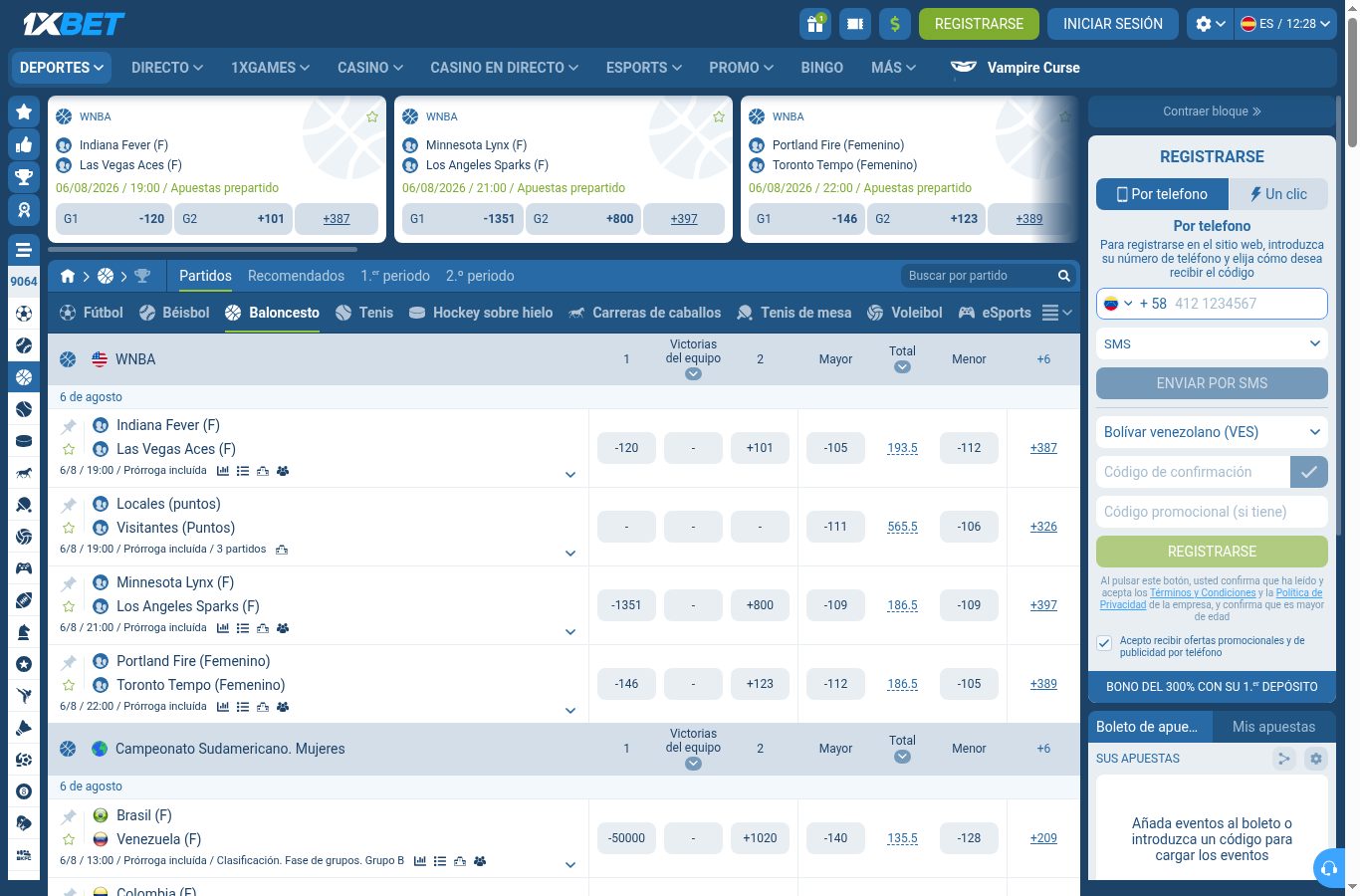Switch to the Recomendados tab
This screenshot has height=896, width=1360.
coord(296,276)
